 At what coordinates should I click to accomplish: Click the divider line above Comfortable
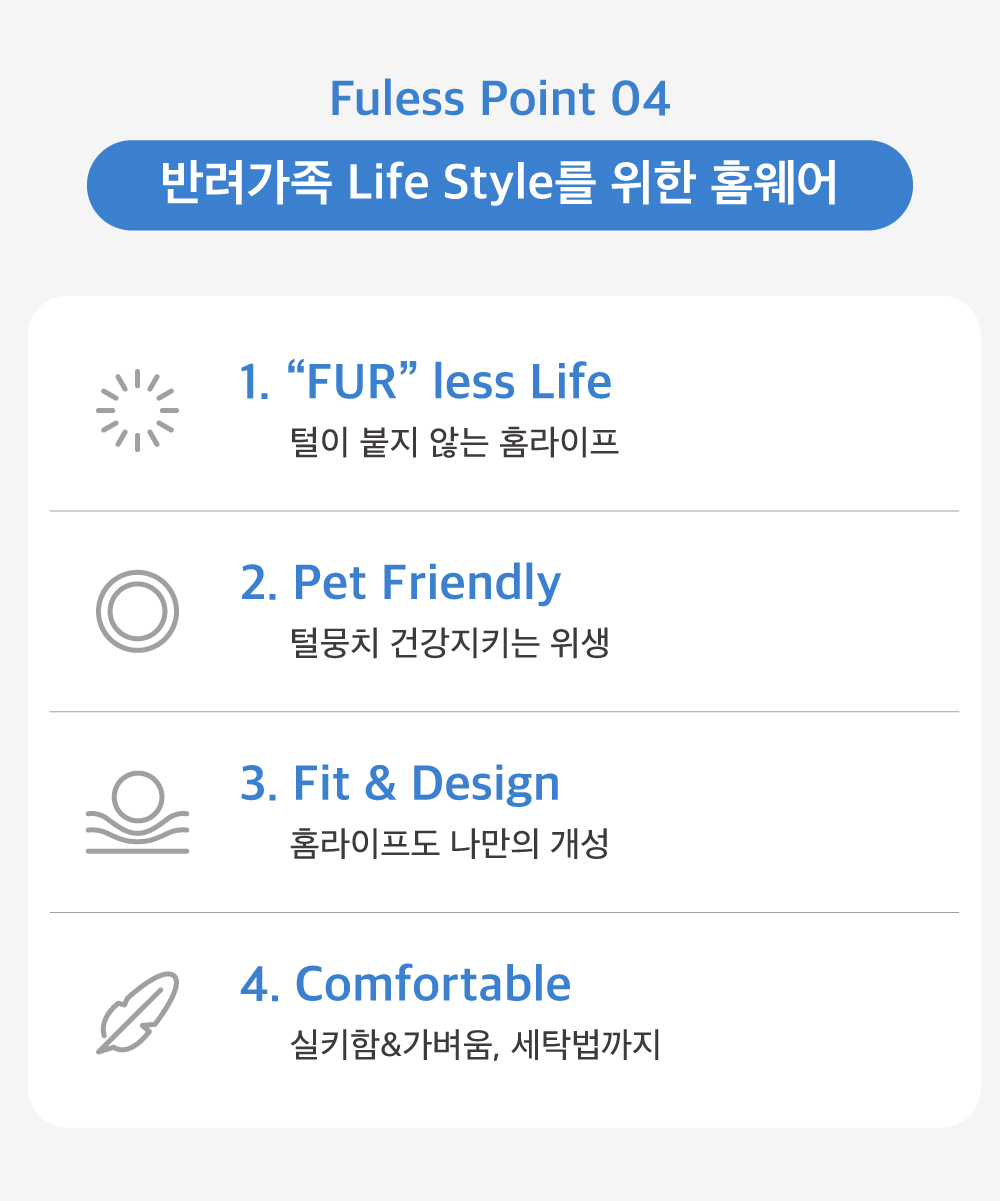point(504,912)
